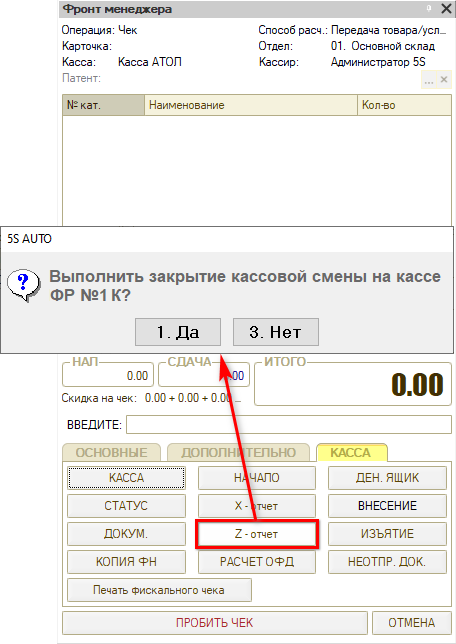Click the НАЧАЛО button
The image size is (456, 644).
(257, 478)
